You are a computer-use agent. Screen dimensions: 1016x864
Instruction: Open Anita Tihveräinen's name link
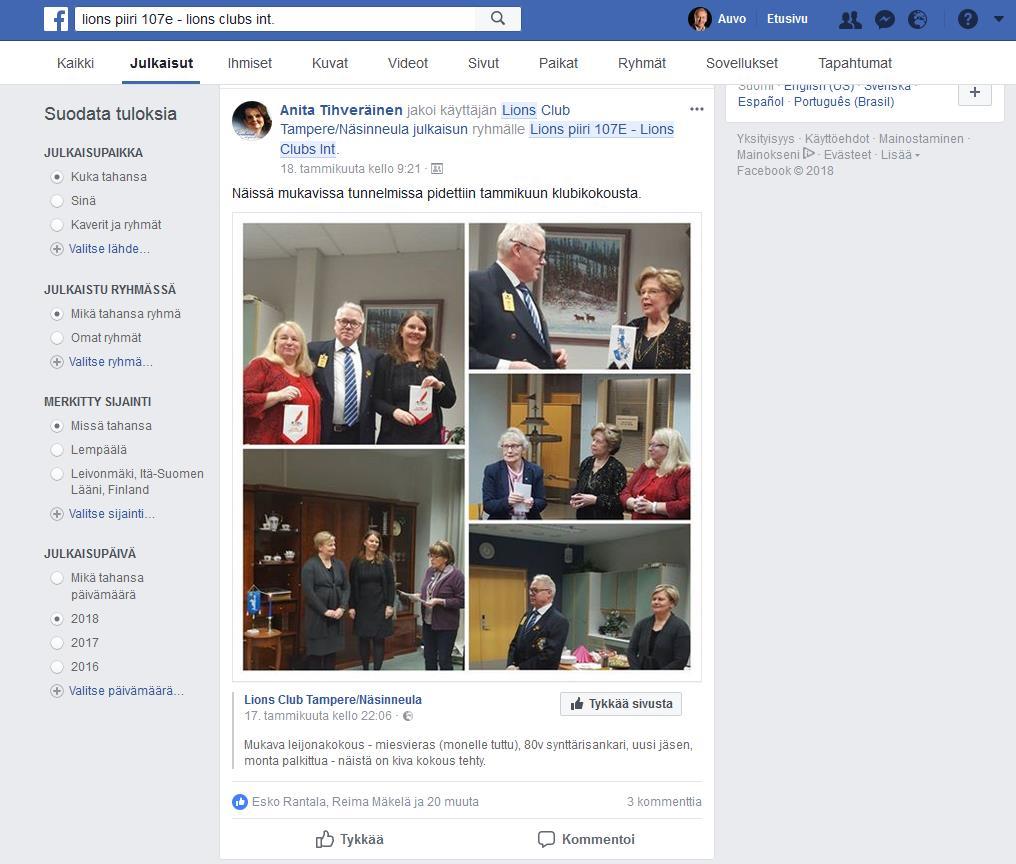pos(341,110)
